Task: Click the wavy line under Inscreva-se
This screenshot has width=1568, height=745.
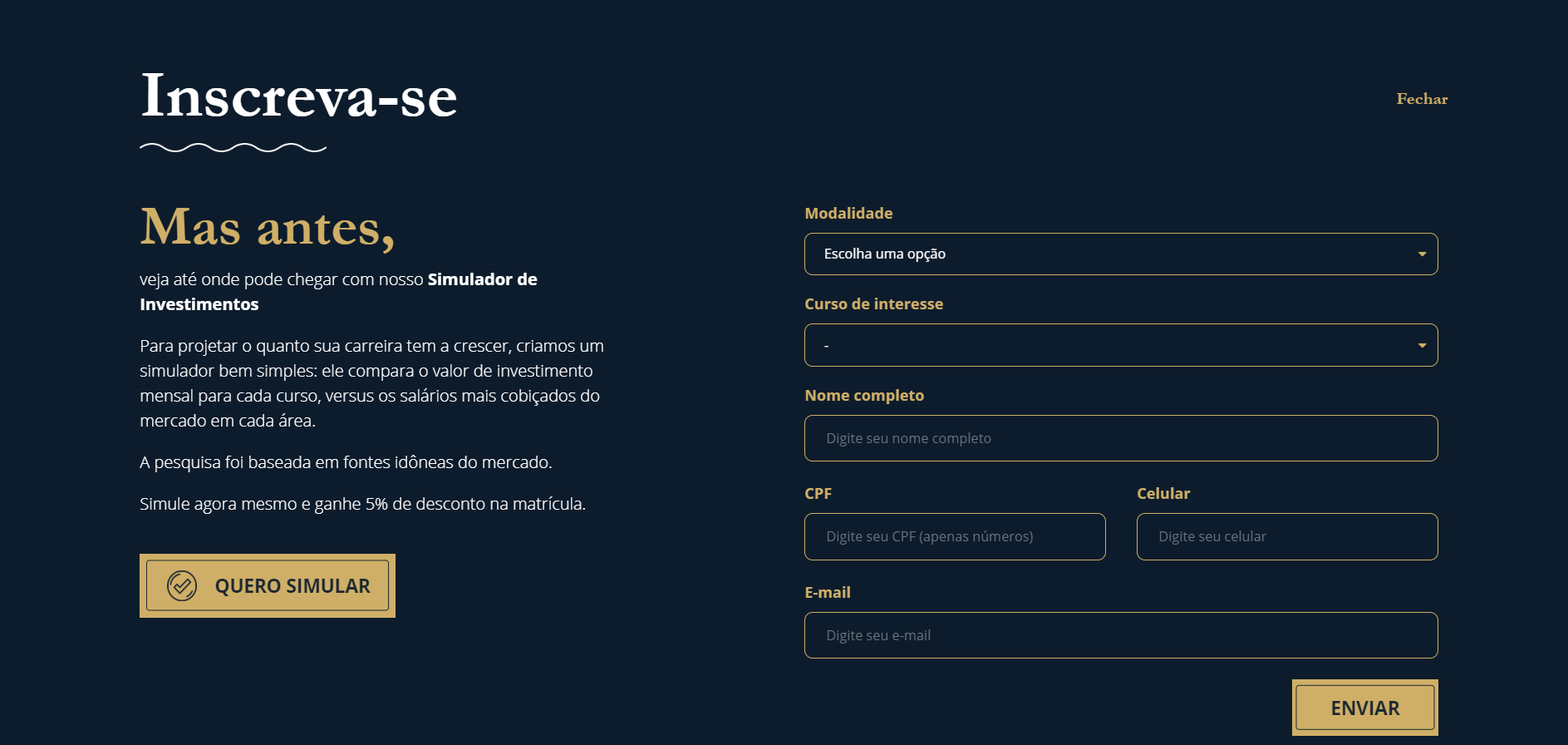Action: [233, 148]
